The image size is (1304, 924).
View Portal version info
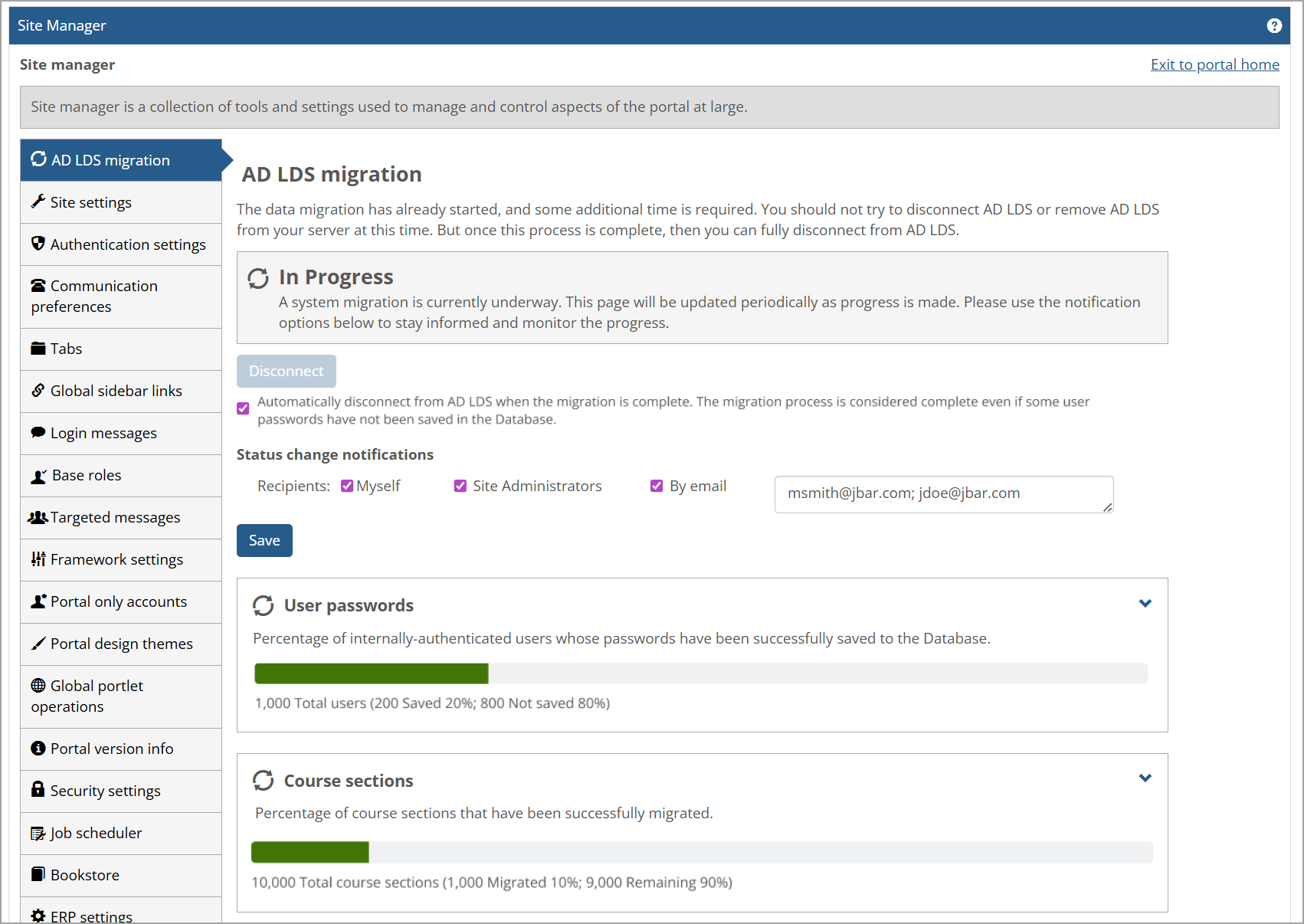pyautogui.click(x=121, y=749)
